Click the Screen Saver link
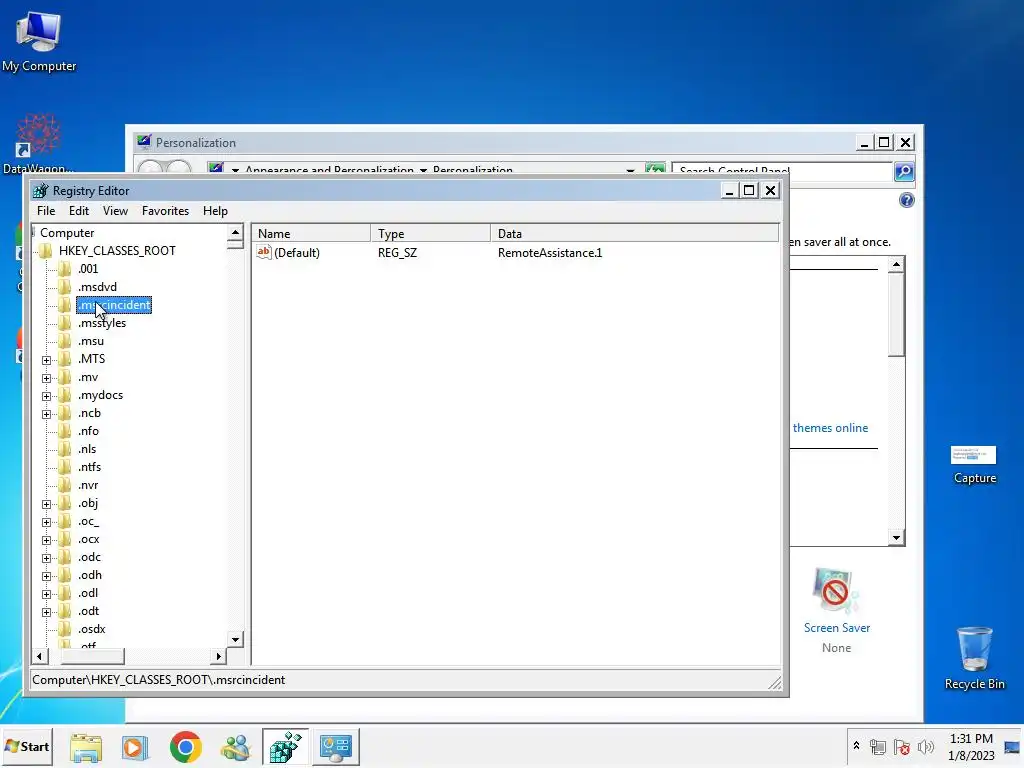1024x768 pixels. coord(837,628)
